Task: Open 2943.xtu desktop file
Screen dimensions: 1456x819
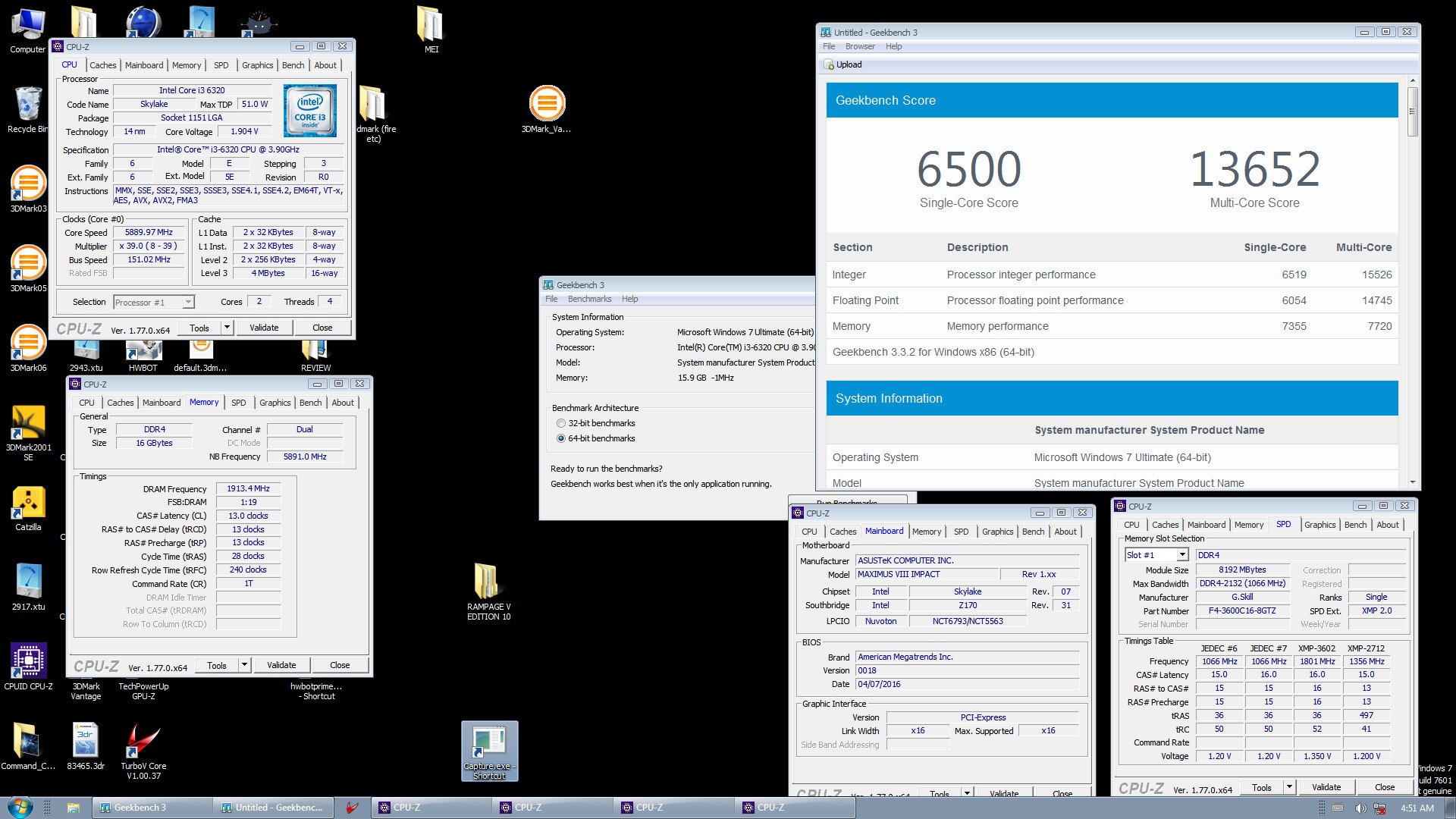Action: point(86,356)
